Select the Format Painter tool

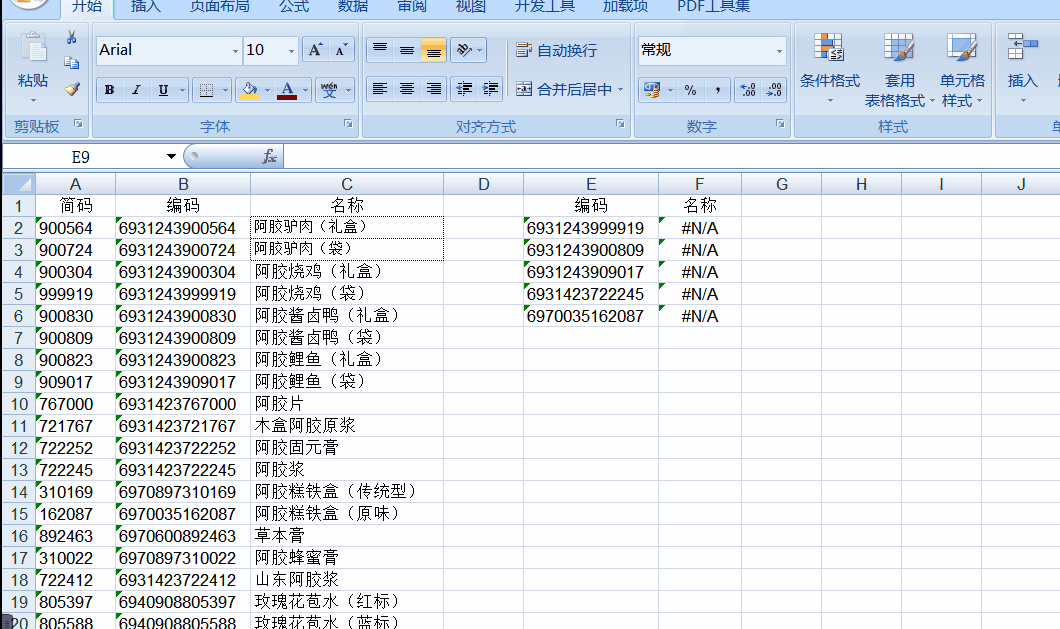pos(70,91)
